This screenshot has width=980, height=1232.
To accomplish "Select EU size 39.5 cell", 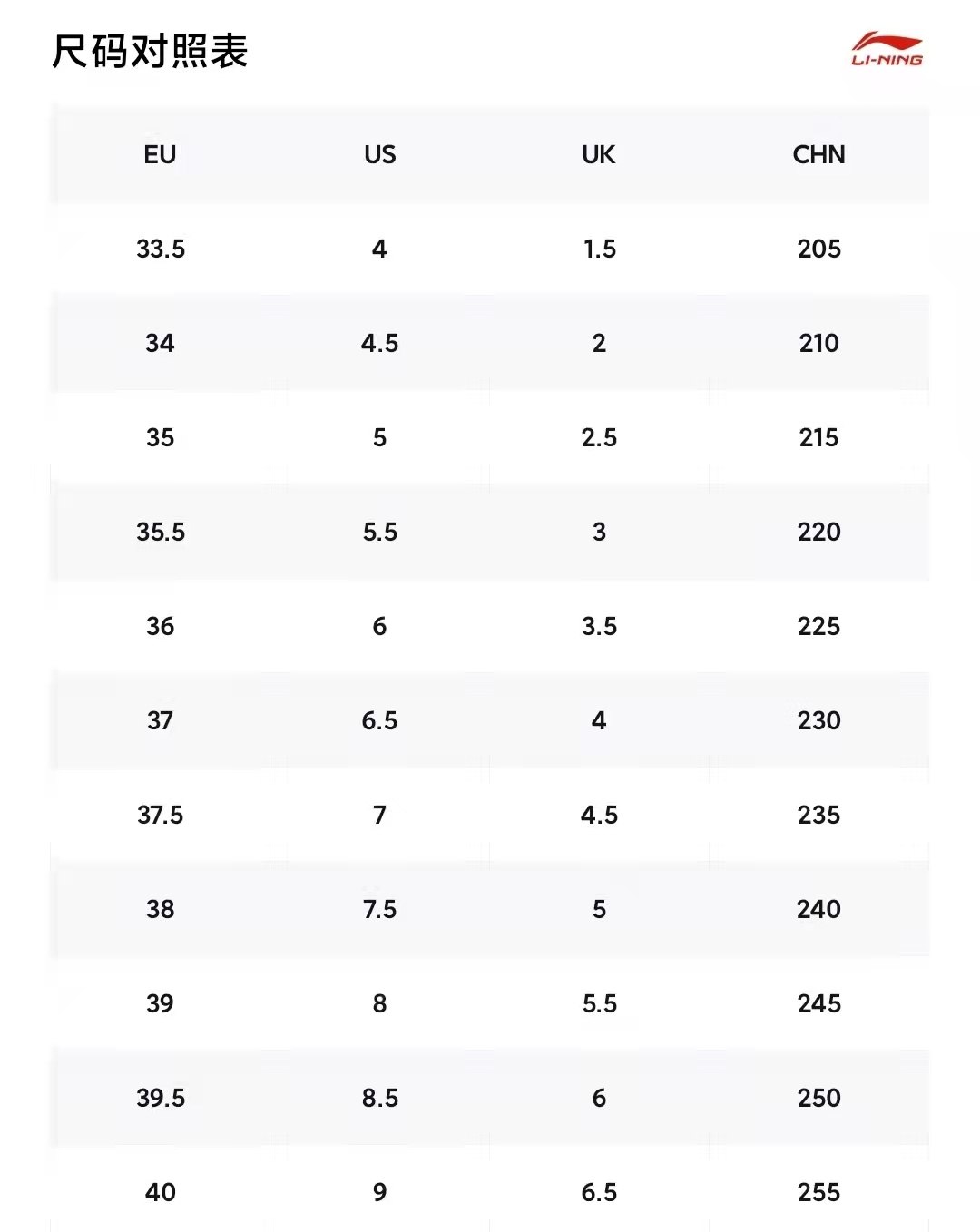I will click(x=161, y=1098).
